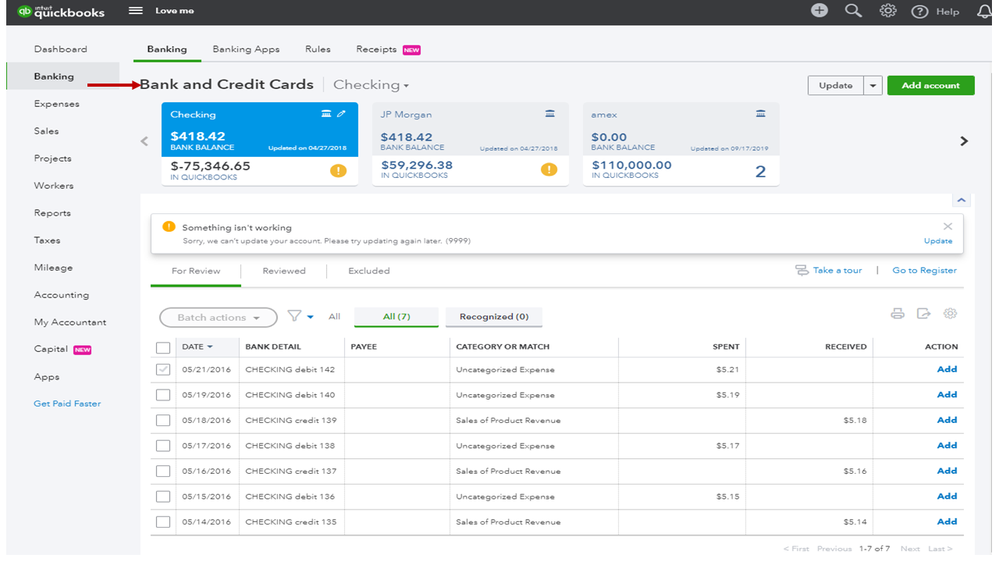This screenshot has width=999, height=562.
Task: Click the pencil edit icon on Checking card
Action: point(342,114)
